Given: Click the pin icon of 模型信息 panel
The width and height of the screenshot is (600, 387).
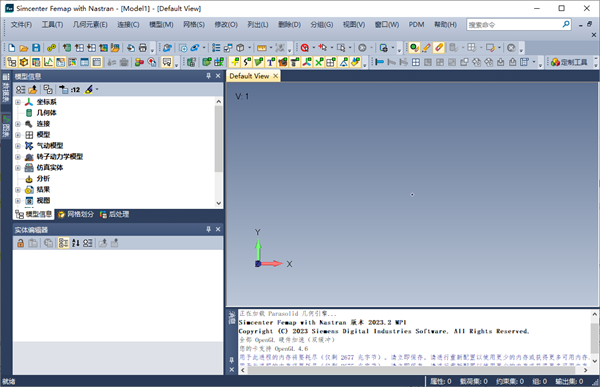Looking at the screenshot, I should click(x=208, y=76).
